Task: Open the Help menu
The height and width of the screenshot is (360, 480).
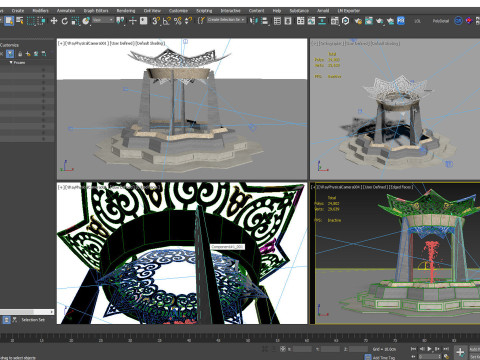Action: point(277,11)
